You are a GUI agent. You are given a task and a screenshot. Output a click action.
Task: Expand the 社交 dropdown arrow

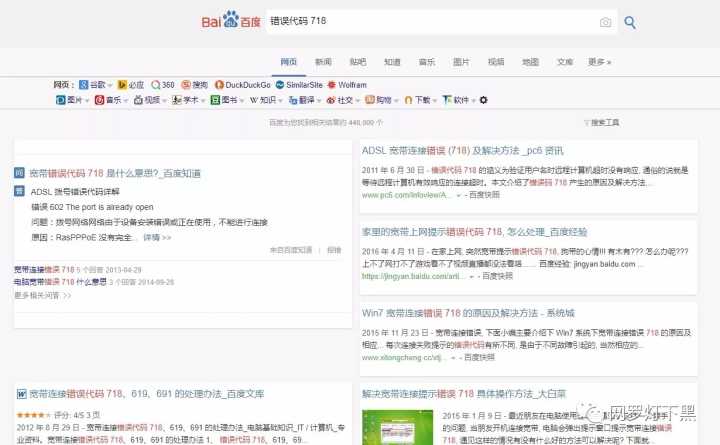[x=357, y=100]
